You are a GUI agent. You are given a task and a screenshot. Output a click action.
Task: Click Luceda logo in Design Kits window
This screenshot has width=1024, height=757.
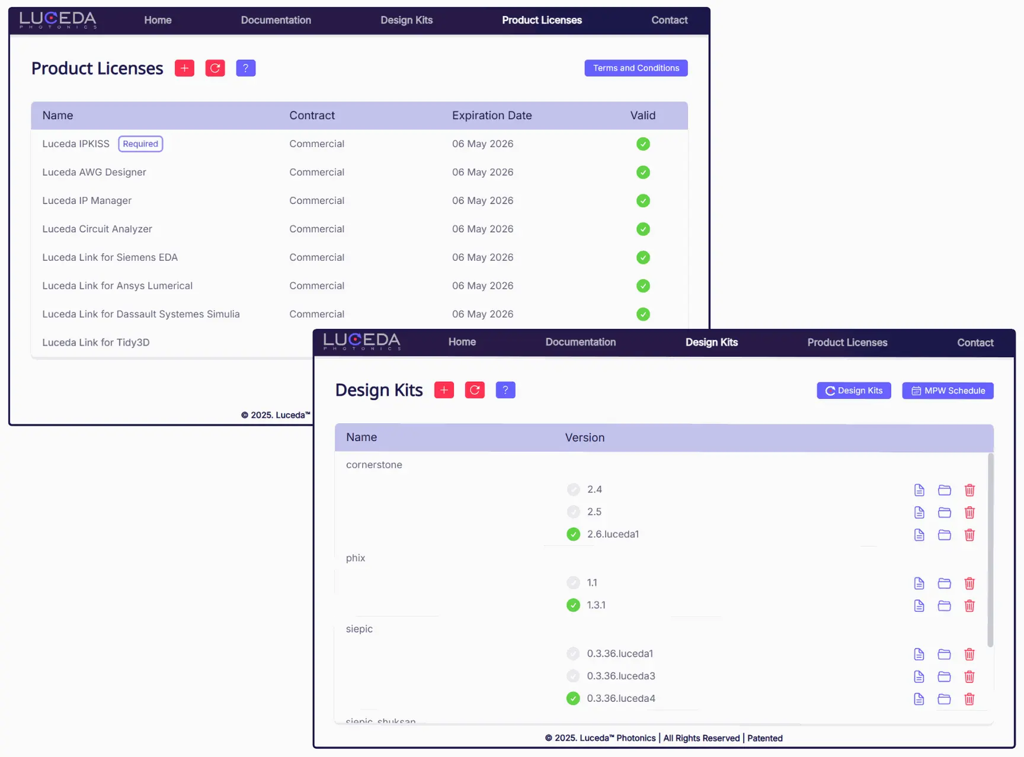coord(362,342)
